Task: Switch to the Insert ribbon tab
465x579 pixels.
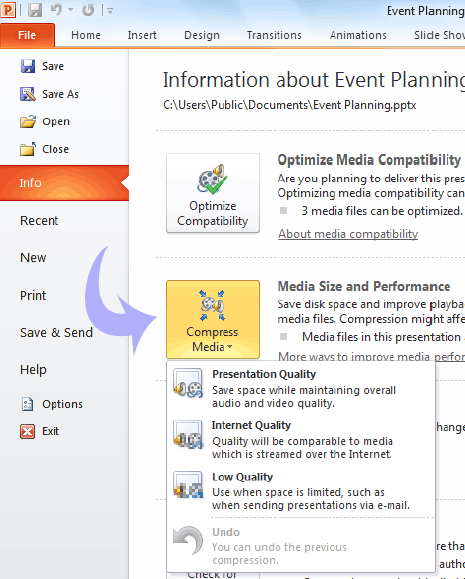Action: pos(142,35)
